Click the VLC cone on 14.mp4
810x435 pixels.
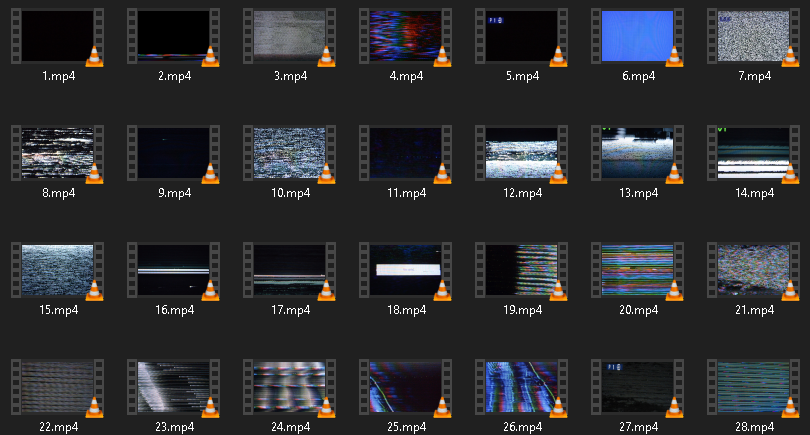click(790, 173)
